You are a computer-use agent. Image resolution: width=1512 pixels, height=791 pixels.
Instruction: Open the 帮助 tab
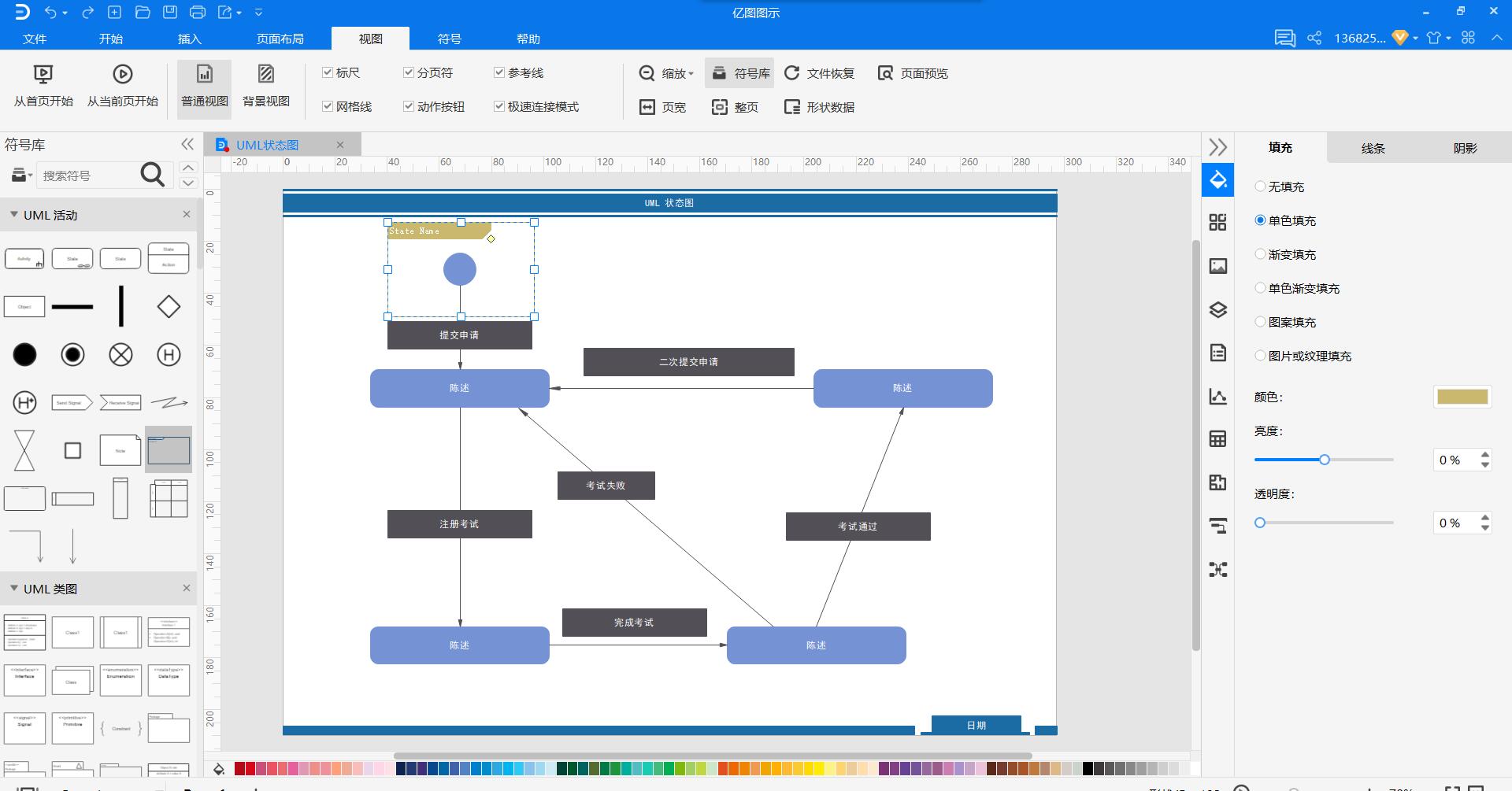pyautogui.click(x=528, y=39)
